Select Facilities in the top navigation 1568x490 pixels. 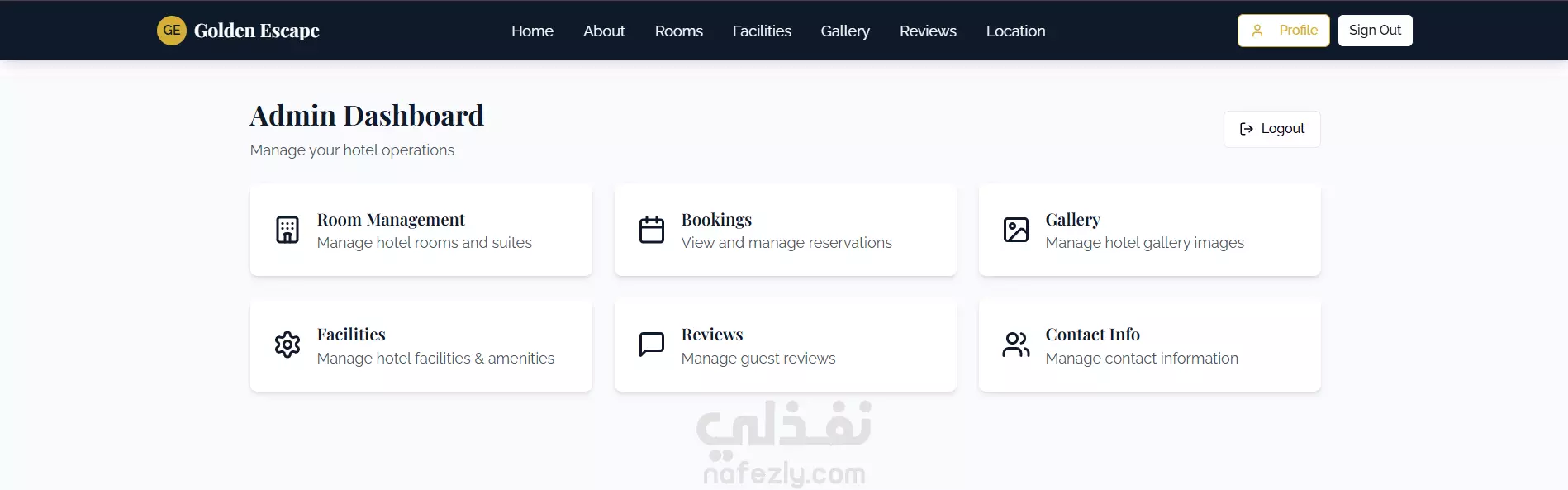point(762,31)
